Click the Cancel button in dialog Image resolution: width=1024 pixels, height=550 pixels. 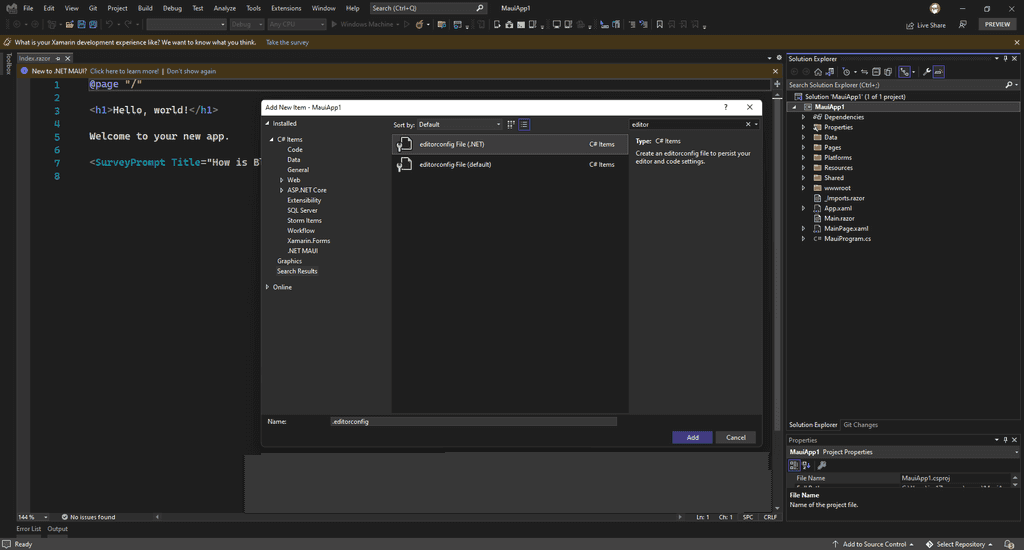tap(735, 438)
